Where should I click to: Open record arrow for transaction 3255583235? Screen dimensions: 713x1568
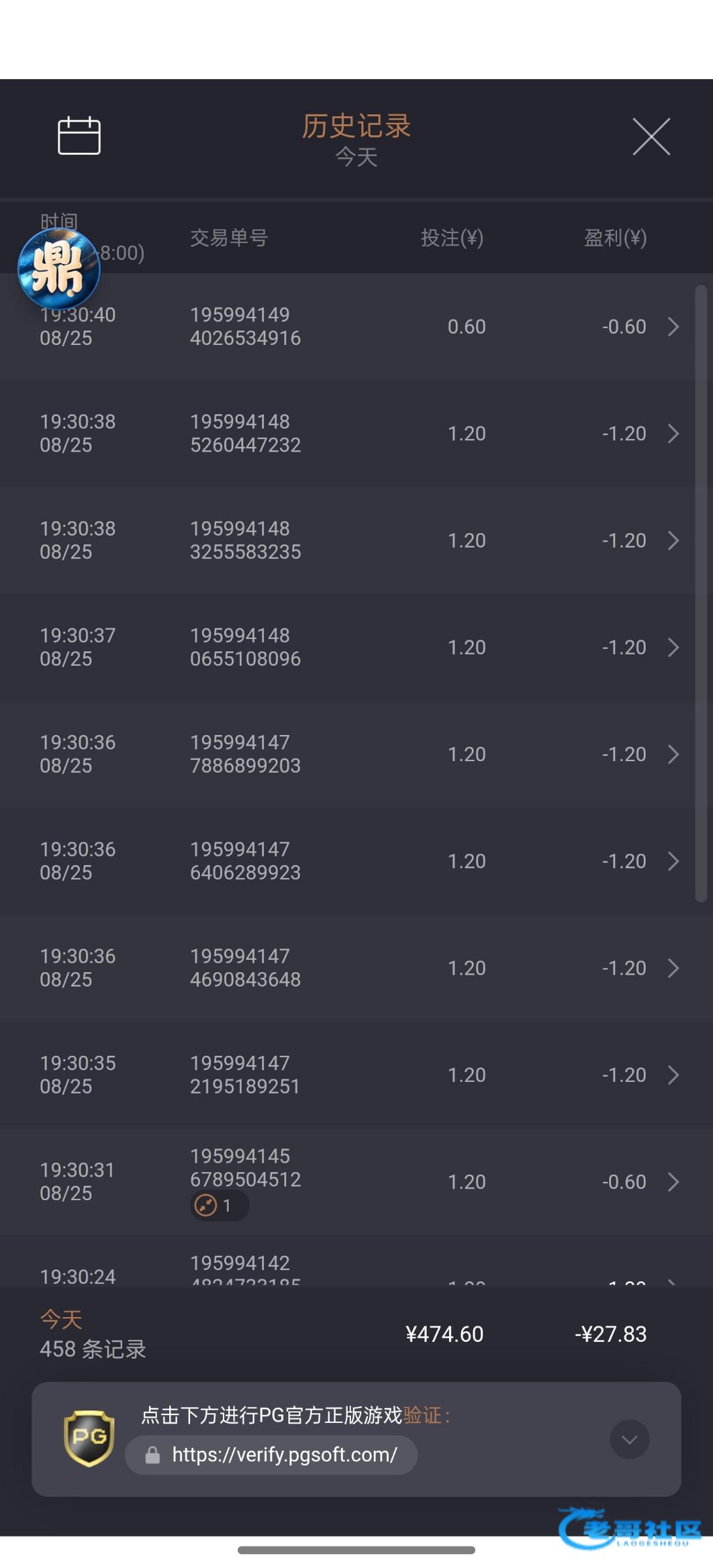pos(673,540)
